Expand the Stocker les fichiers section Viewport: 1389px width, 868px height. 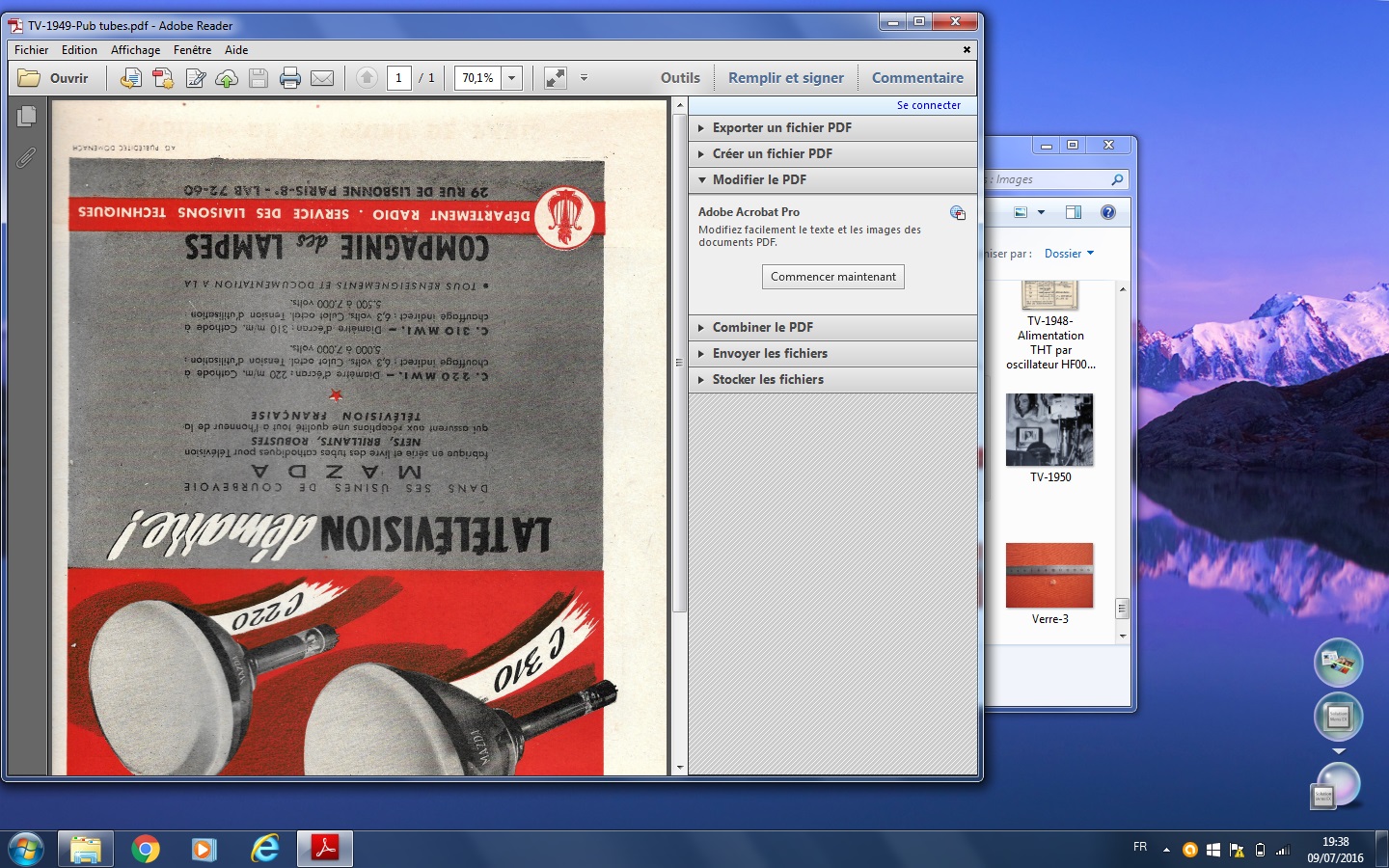(832, 380)
